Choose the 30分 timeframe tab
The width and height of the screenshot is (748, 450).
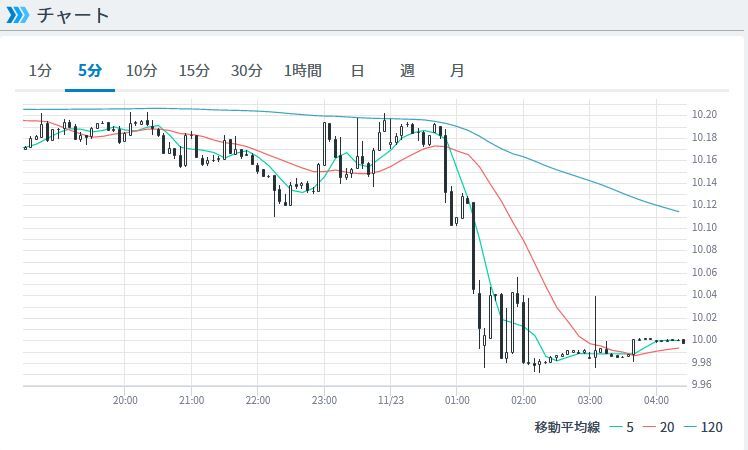click(x=246, y=71)
